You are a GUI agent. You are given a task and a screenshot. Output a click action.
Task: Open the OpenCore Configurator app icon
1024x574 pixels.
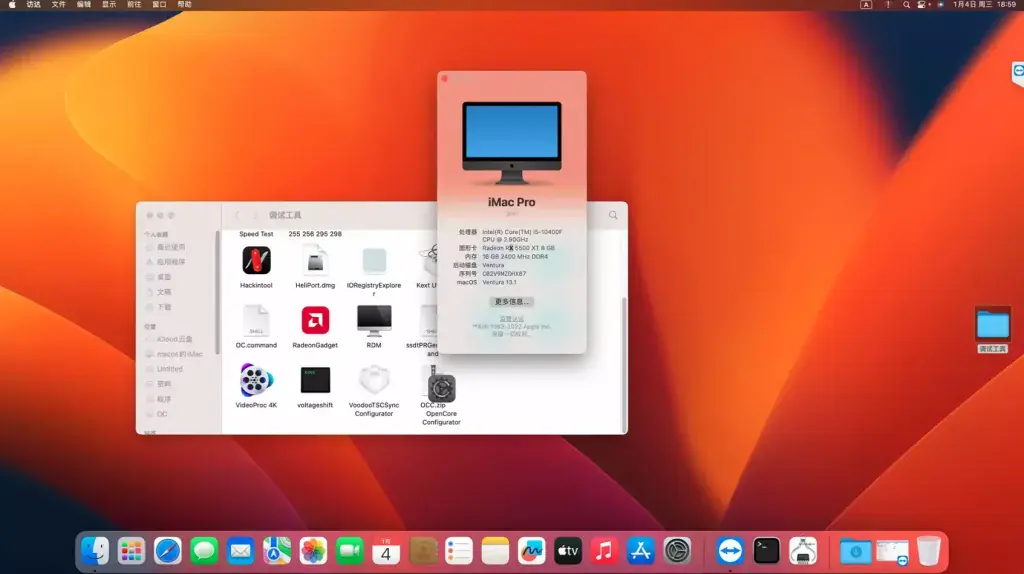(441, 389)
